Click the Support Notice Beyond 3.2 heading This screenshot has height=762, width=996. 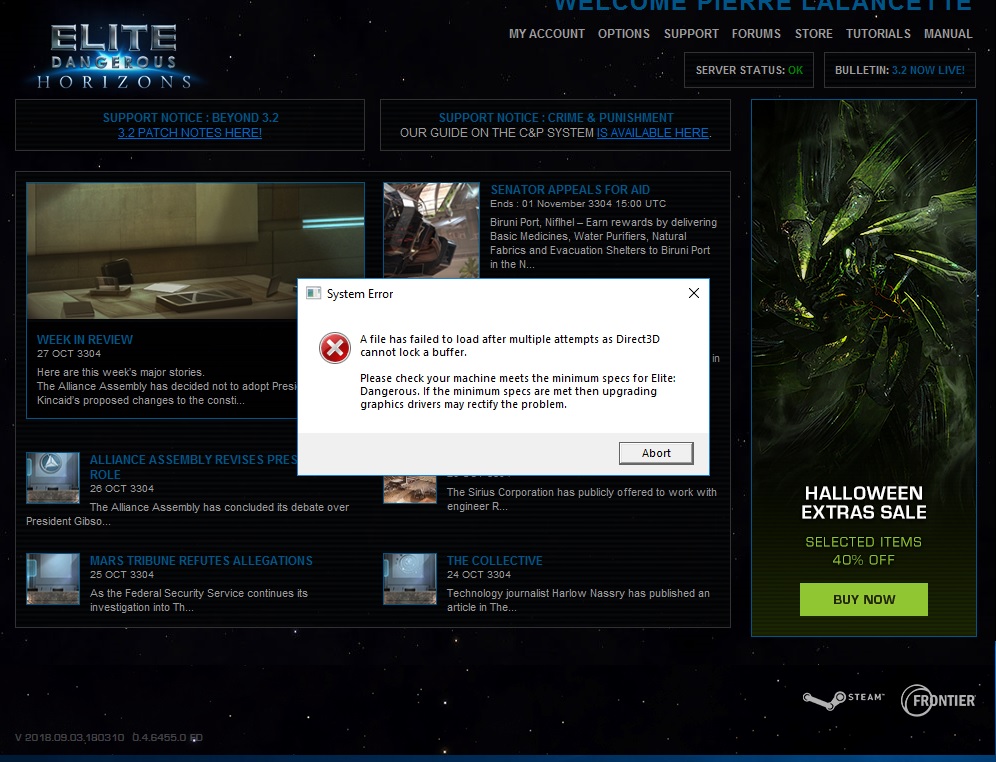coord(191,117)
